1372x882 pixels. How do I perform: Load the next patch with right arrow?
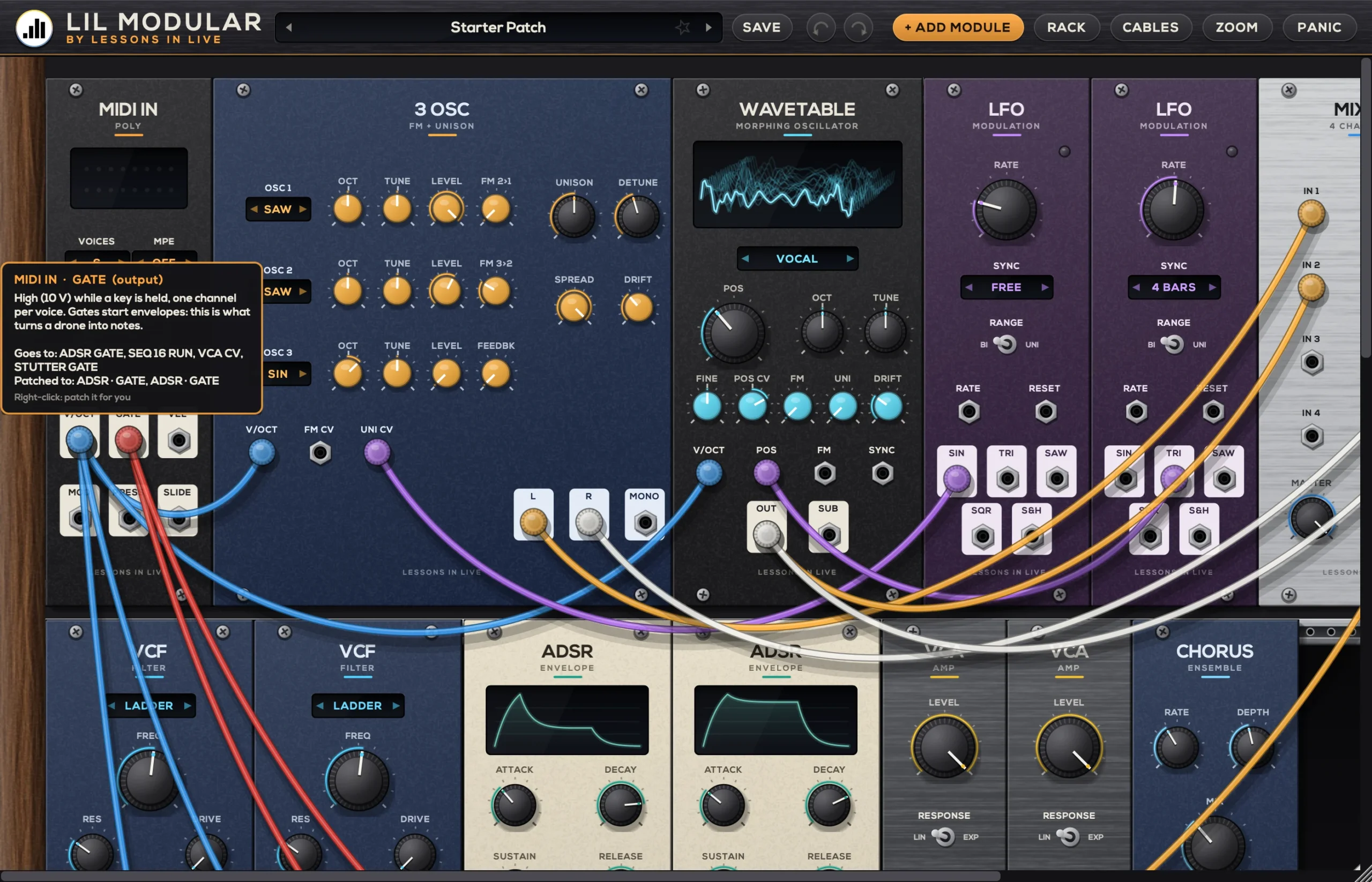point(709,27)
